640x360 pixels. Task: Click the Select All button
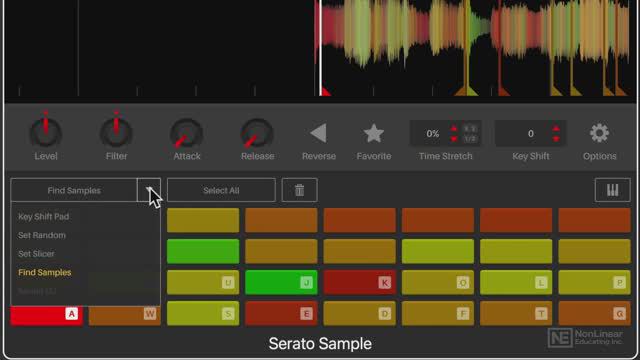click(x=221, y=190)
